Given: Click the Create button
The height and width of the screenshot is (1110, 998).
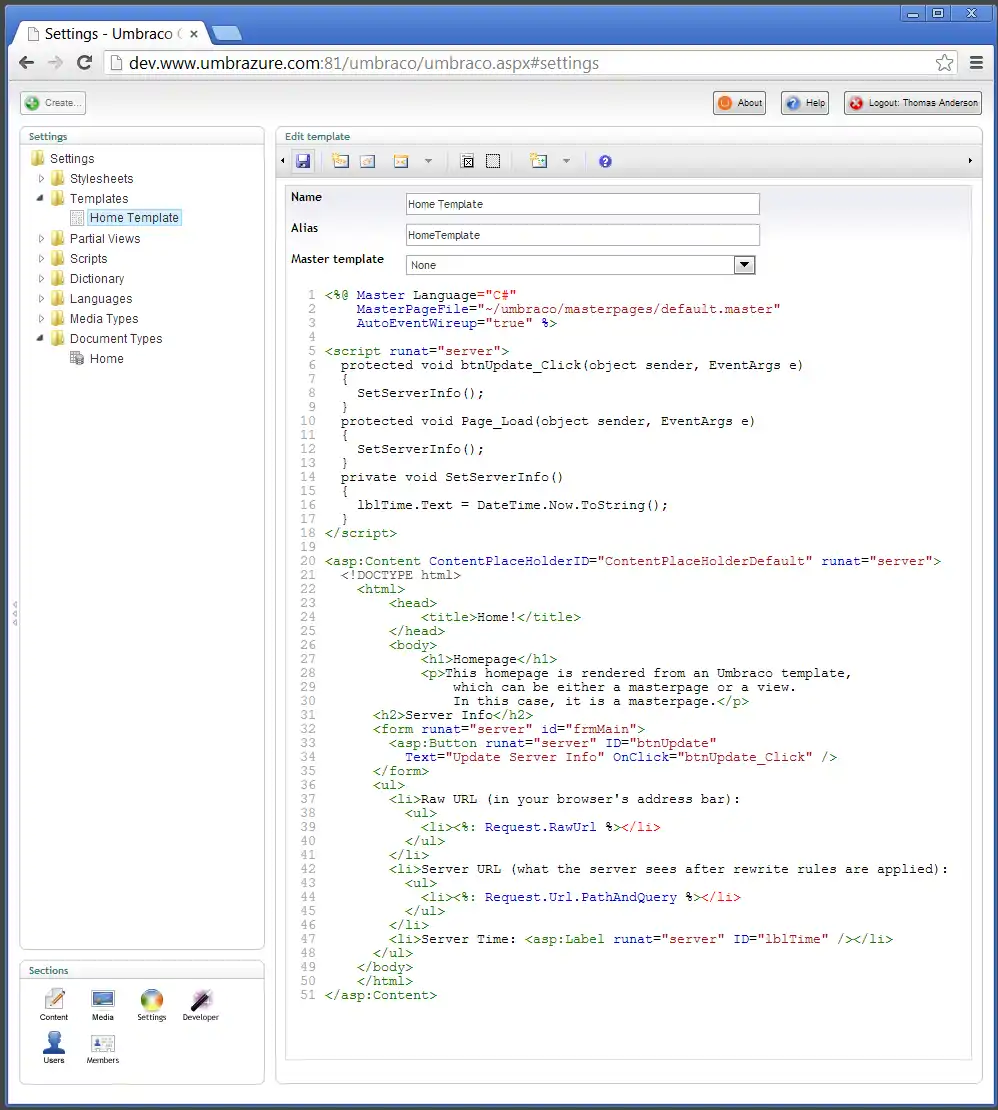Looking at the screenshot, I should [53, 103].
